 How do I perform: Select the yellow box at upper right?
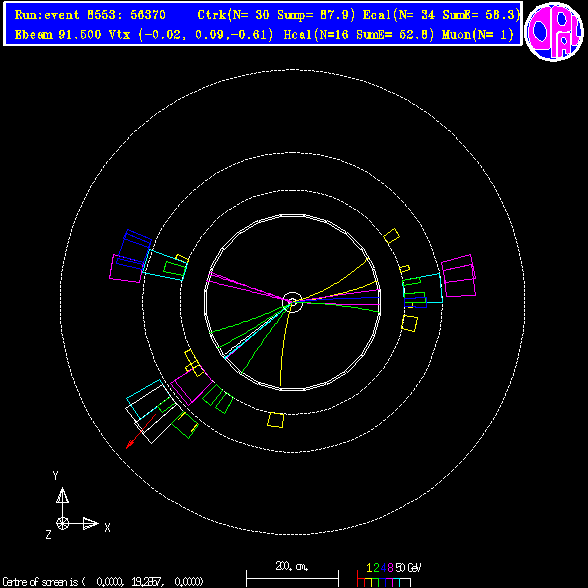tap(392, 236)
